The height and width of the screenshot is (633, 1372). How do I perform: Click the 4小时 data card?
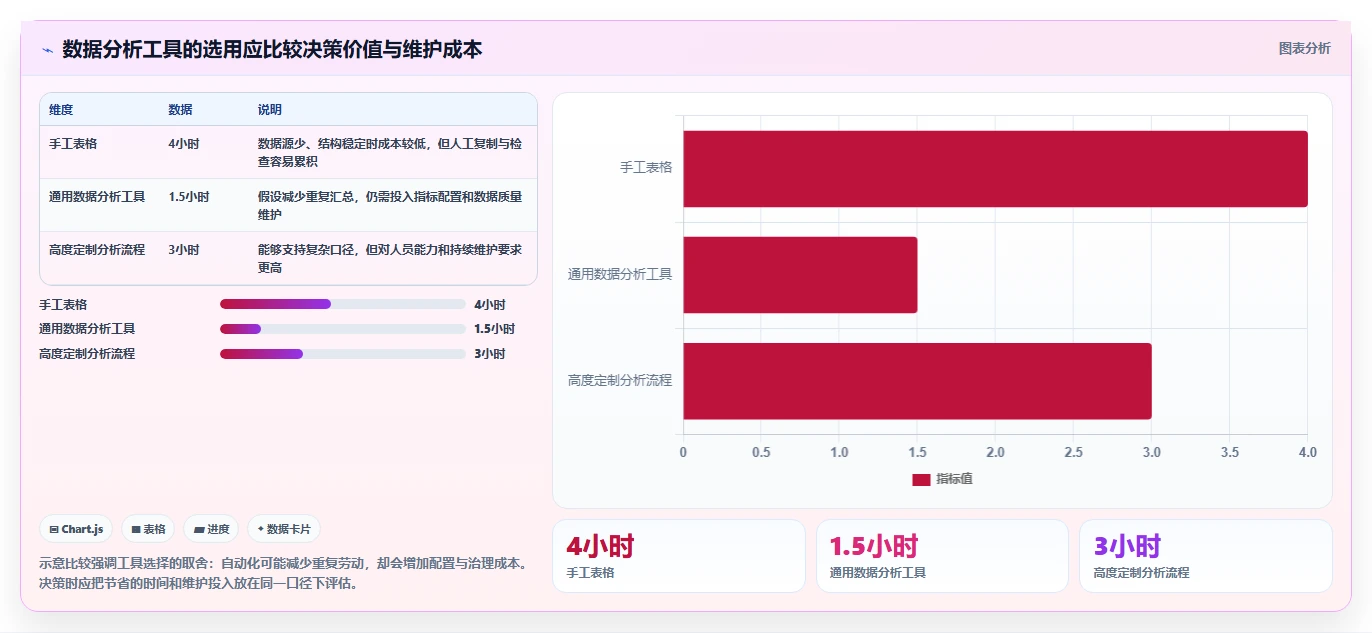tap(679, 556)
